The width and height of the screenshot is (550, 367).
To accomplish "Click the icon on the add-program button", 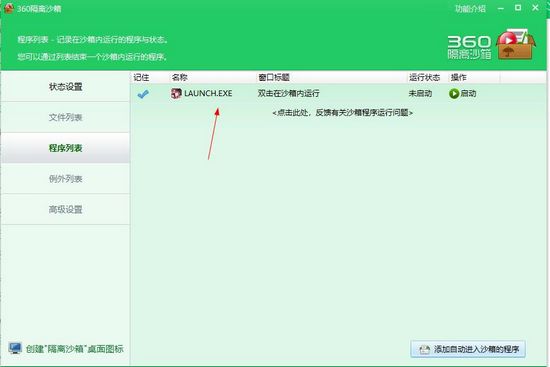I will (x=424, y=349).
